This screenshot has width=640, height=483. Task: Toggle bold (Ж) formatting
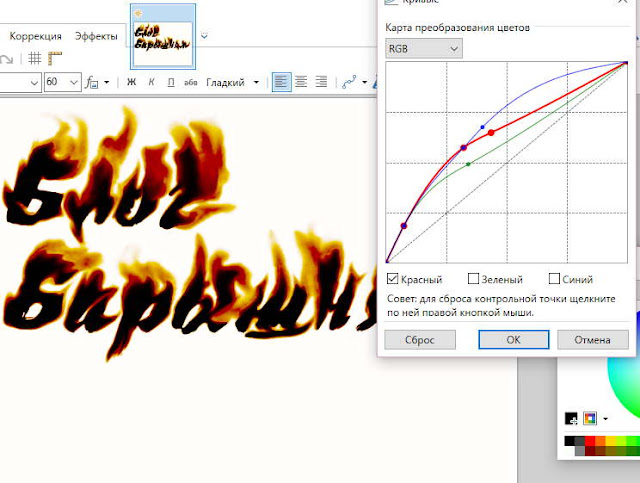131,82
